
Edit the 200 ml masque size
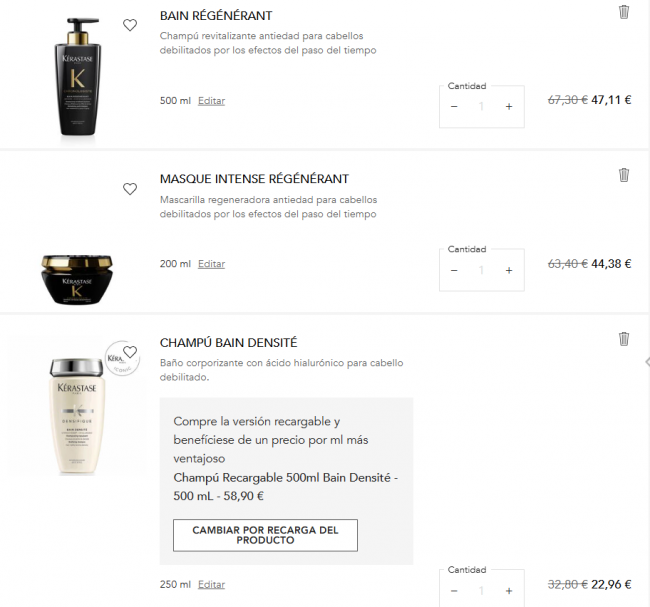point(211,264)
